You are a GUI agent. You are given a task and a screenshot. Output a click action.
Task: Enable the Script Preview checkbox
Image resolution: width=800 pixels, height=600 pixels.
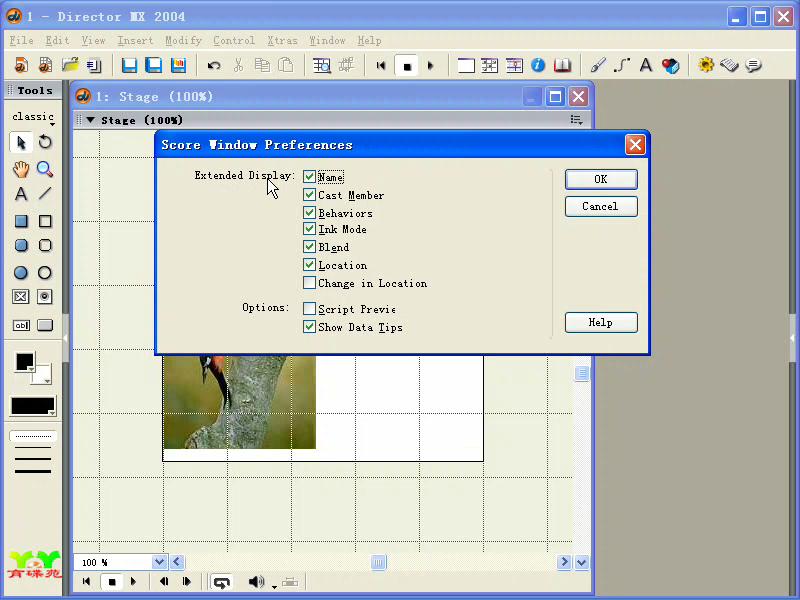[x=309, y=308]
